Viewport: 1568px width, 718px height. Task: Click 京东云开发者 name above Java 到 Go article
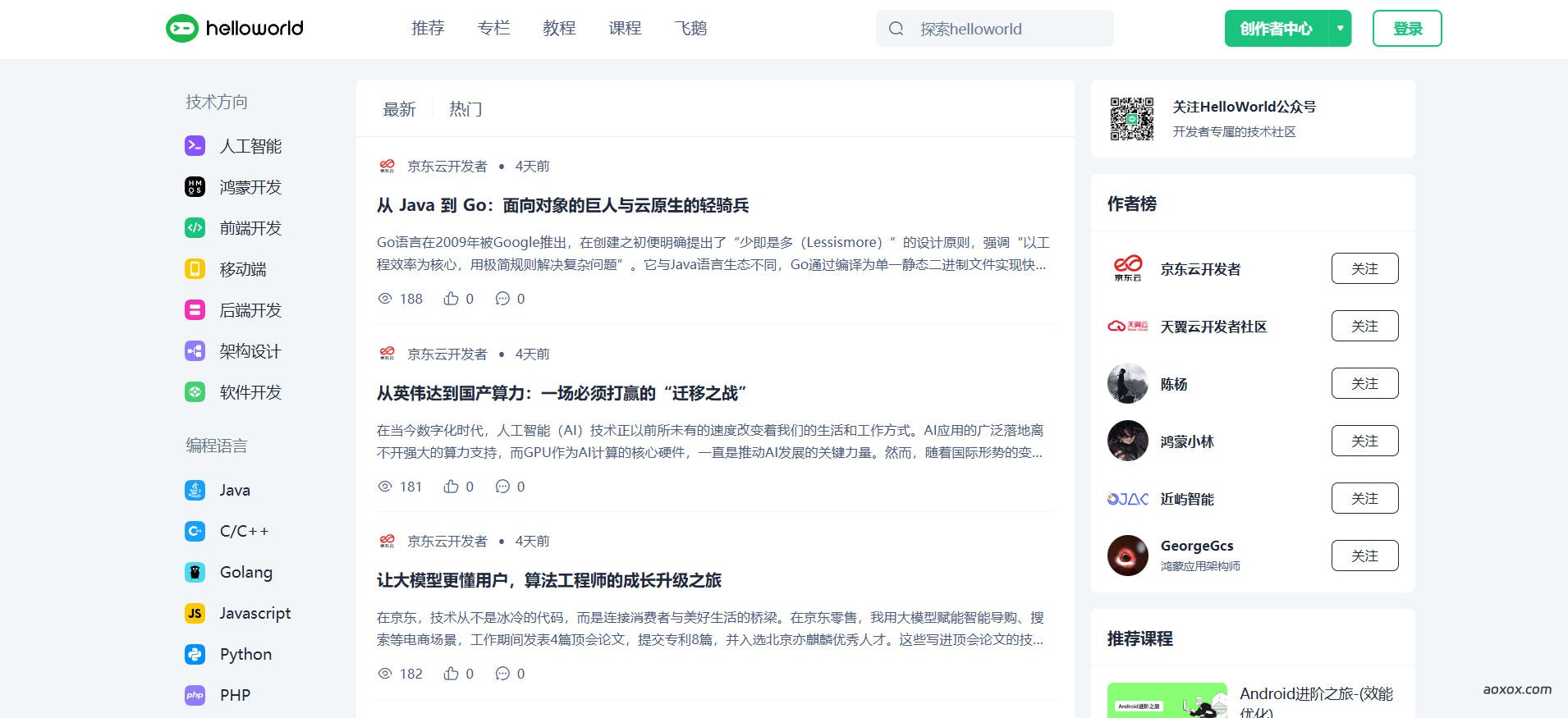[x=447, y=166]
